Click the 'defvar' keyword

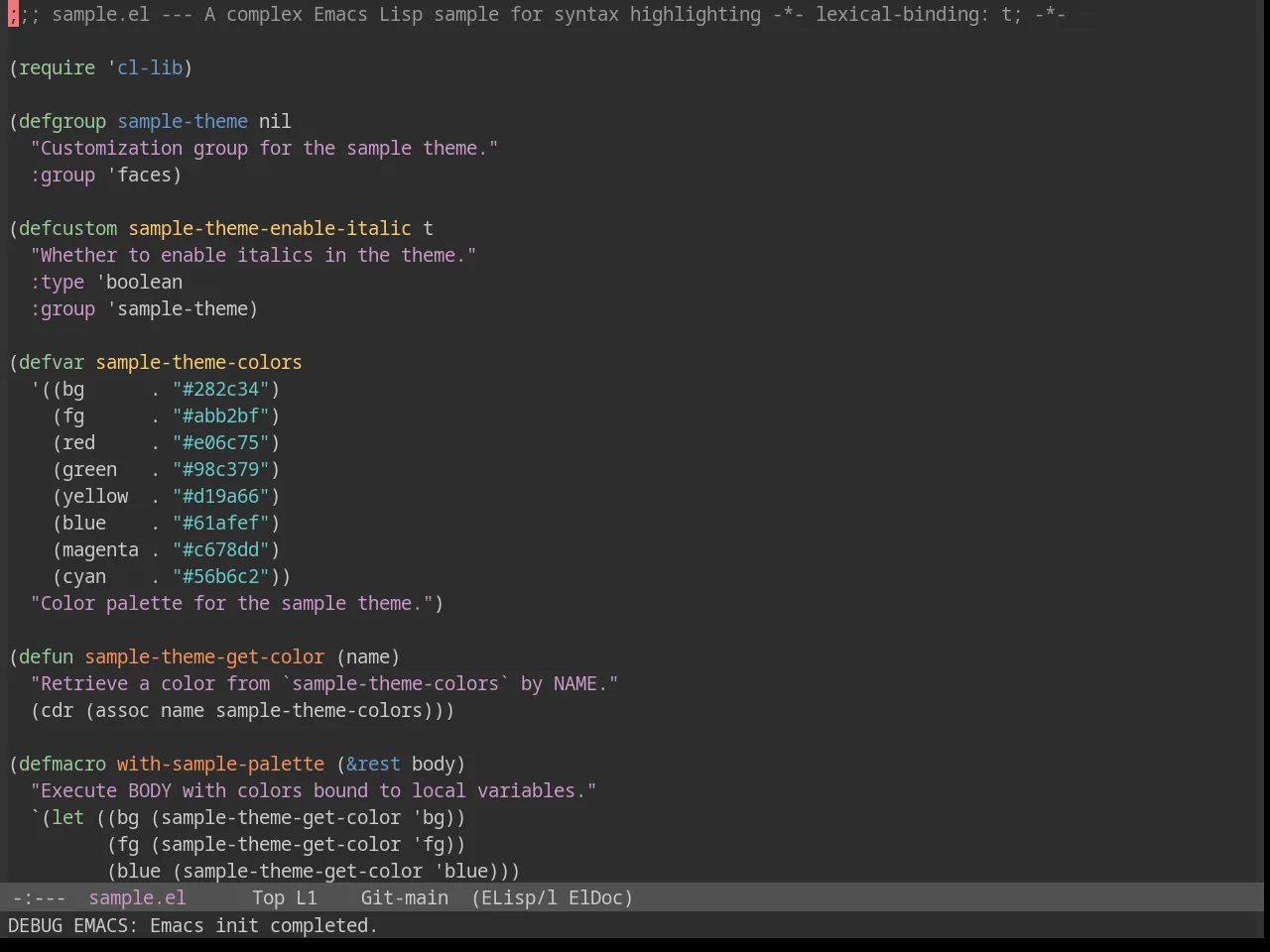pyautogui.click(x=52, y=362)
